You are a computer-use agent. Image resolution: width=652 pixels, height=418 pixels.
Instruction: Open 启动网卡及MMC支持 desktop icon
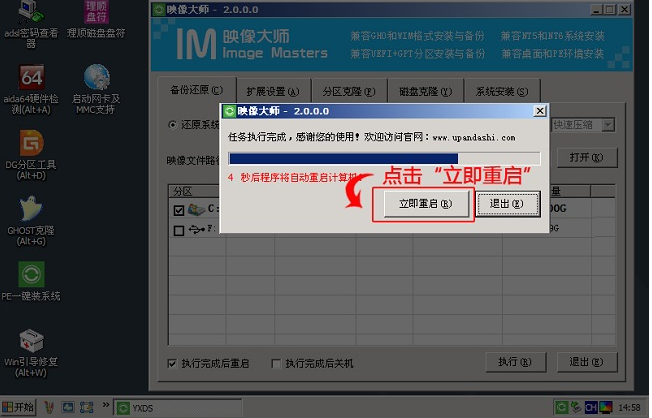tap(96, 89)
